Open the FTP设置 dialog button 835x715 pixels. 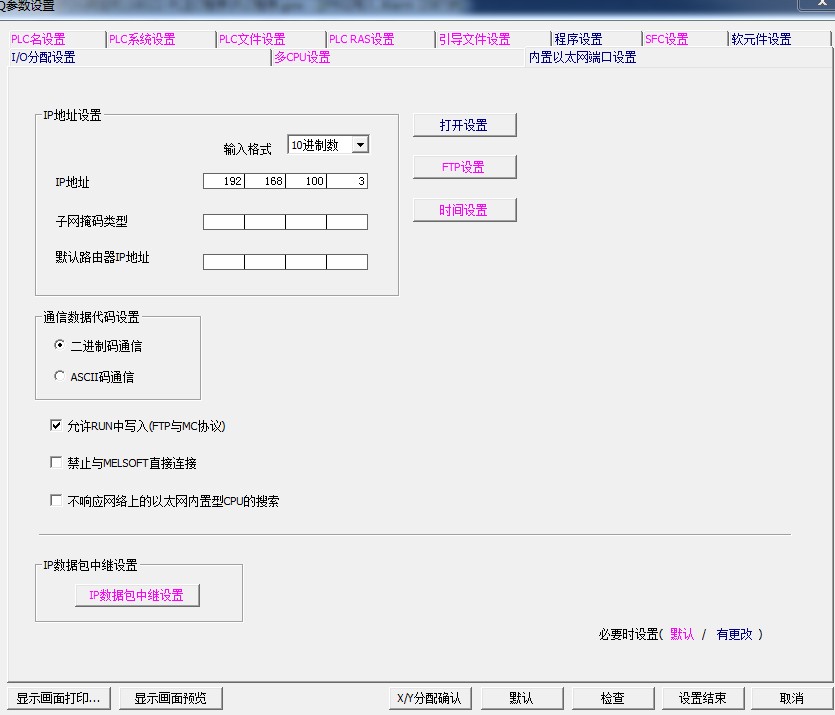tap(464, 167)
